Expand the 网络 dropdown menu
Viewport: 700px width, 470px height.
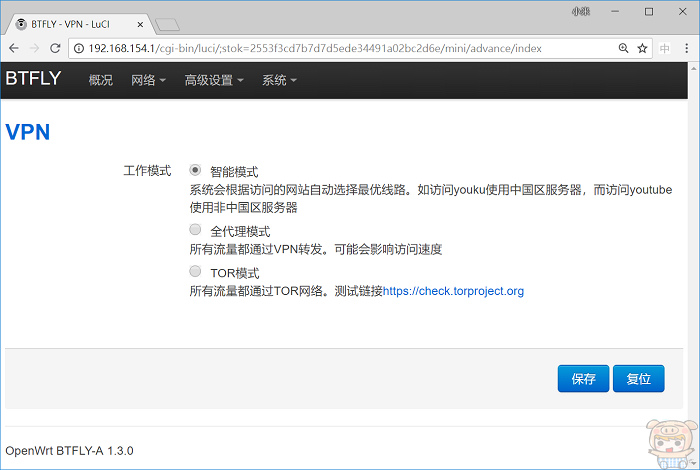pyautogui.click(x=148, y=80)
